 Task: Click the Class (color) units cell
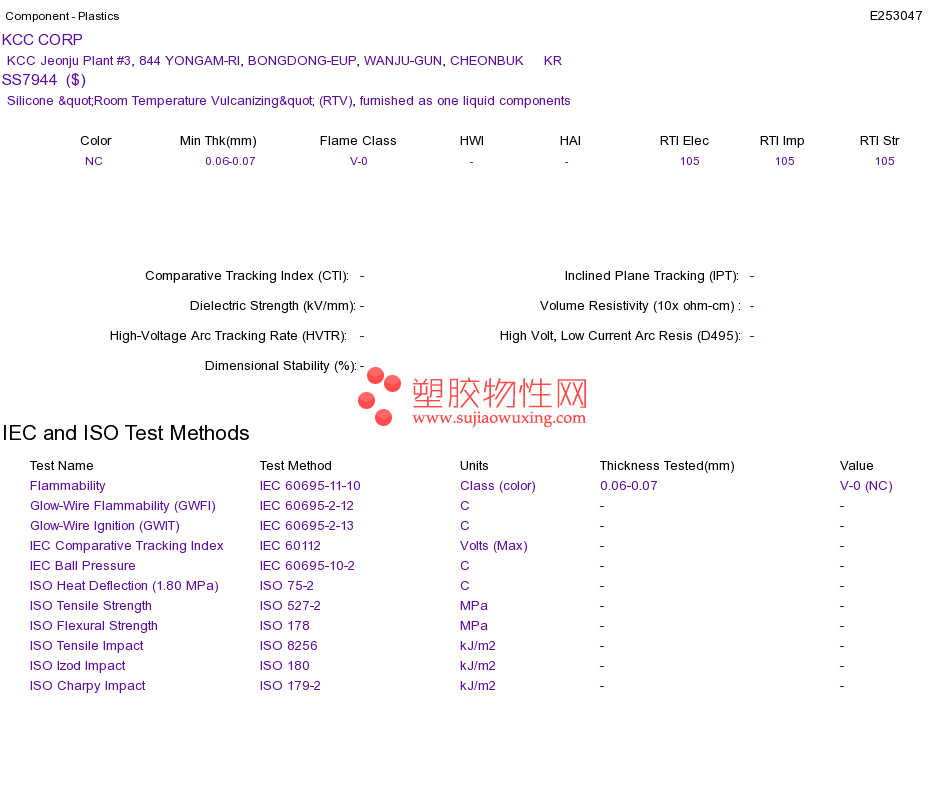click(x=498, y=485)
